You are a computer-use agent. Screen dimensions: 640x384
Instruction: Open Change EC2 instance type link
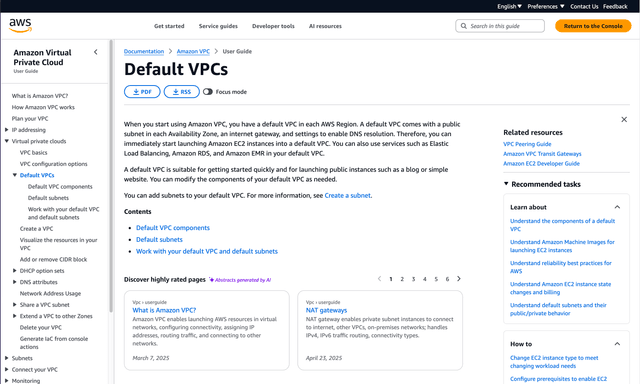554,362
